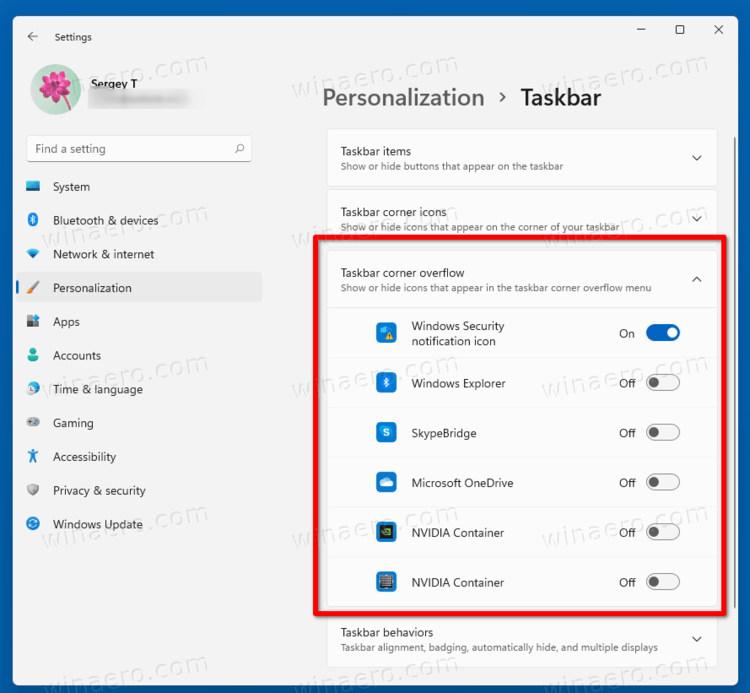This screenshot has height=693, width=750.
Task: Click the Taskbar corner overflow heading
Action: pyautogui.click(x=402, y=273)
